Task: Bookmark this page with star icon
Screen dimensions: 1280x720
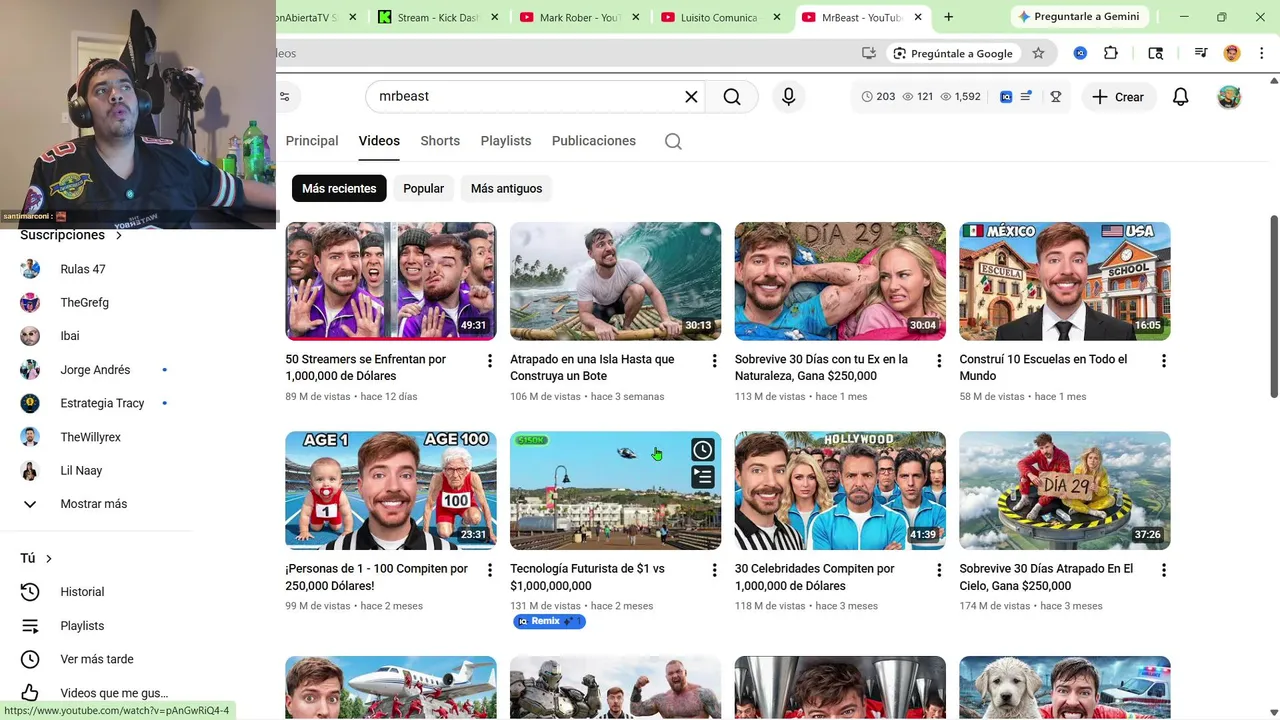Action: click(x=1038, y=53)
